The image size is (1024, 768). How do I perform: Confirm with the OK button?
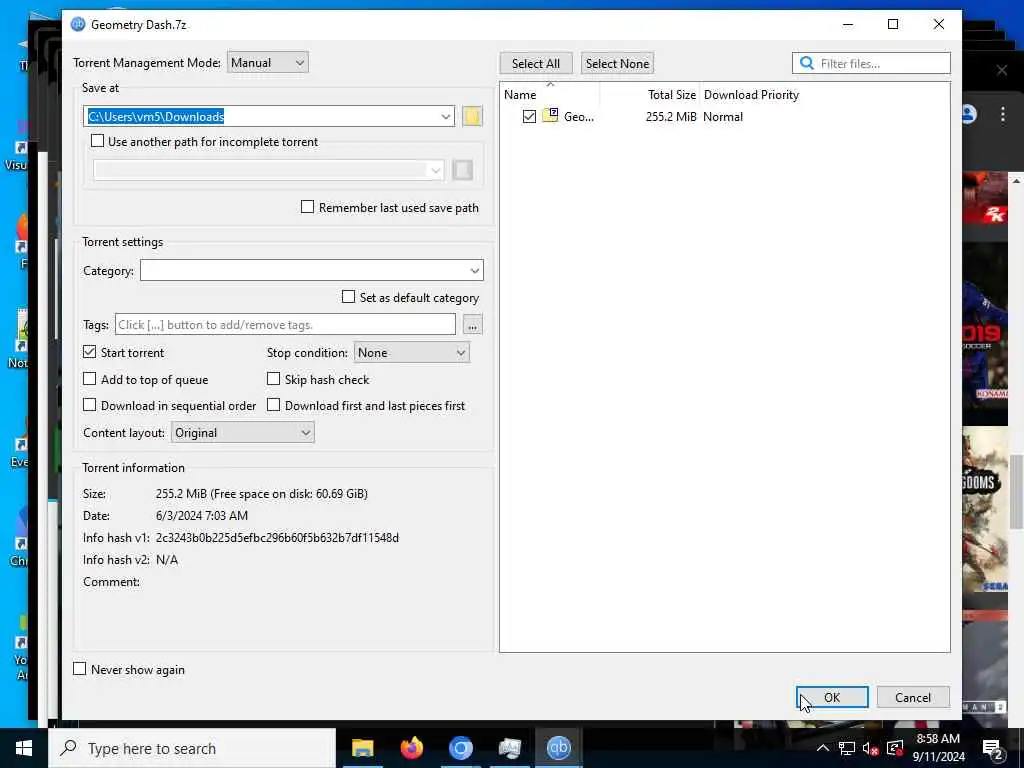[832, 697]
